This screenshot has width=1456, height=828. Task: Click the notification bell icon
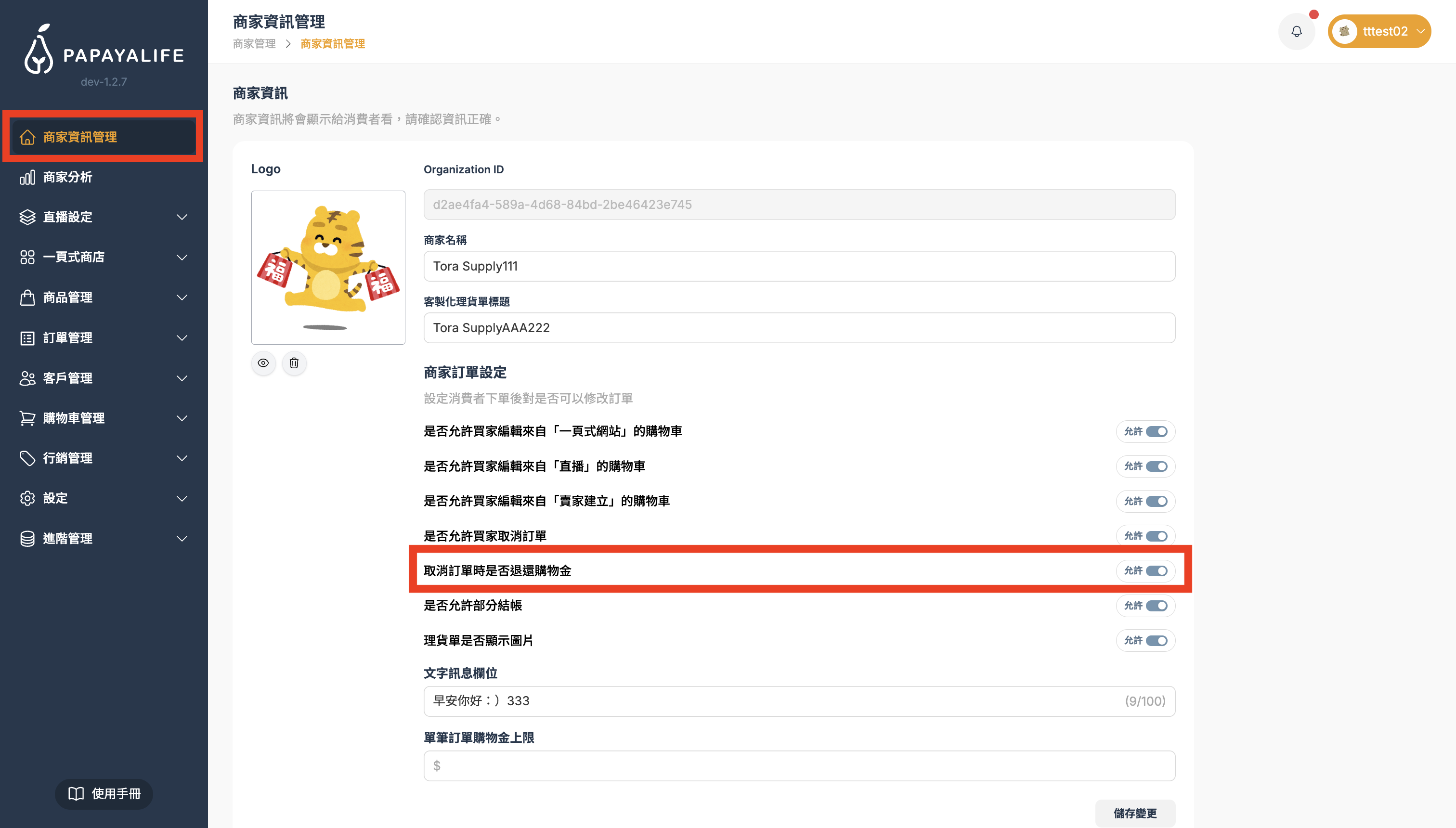1296,31
